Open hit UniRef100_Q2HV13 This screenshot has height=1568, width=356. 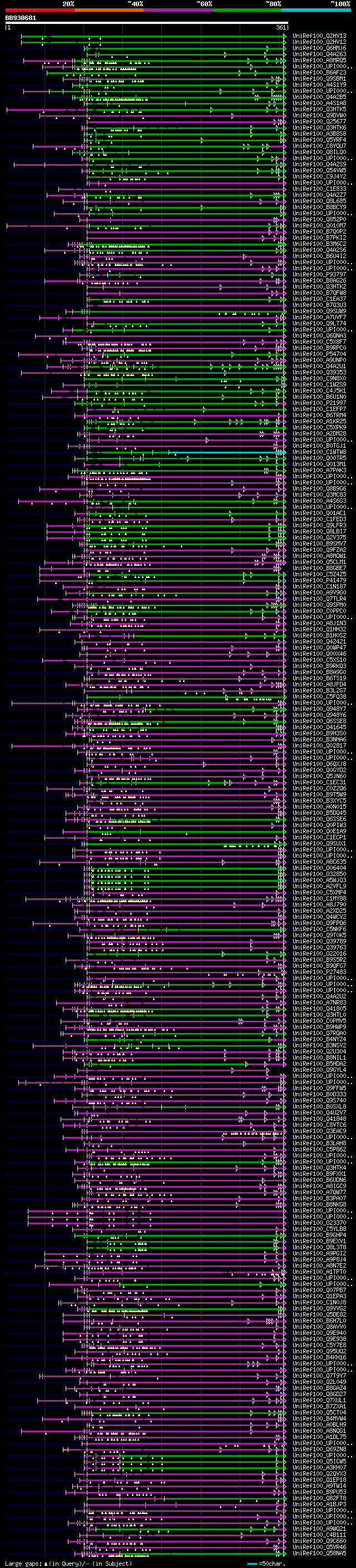(x=319, y=36)
